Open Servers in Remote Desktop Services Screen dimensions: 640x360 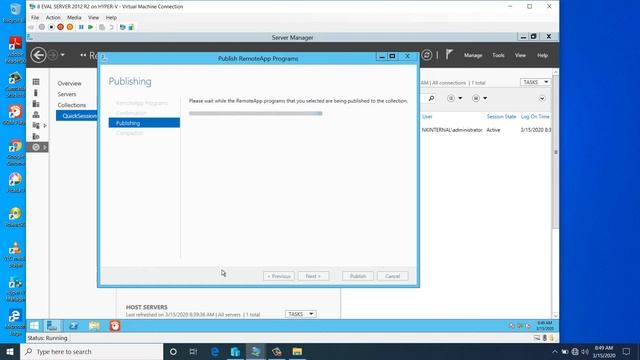point(67,94)
